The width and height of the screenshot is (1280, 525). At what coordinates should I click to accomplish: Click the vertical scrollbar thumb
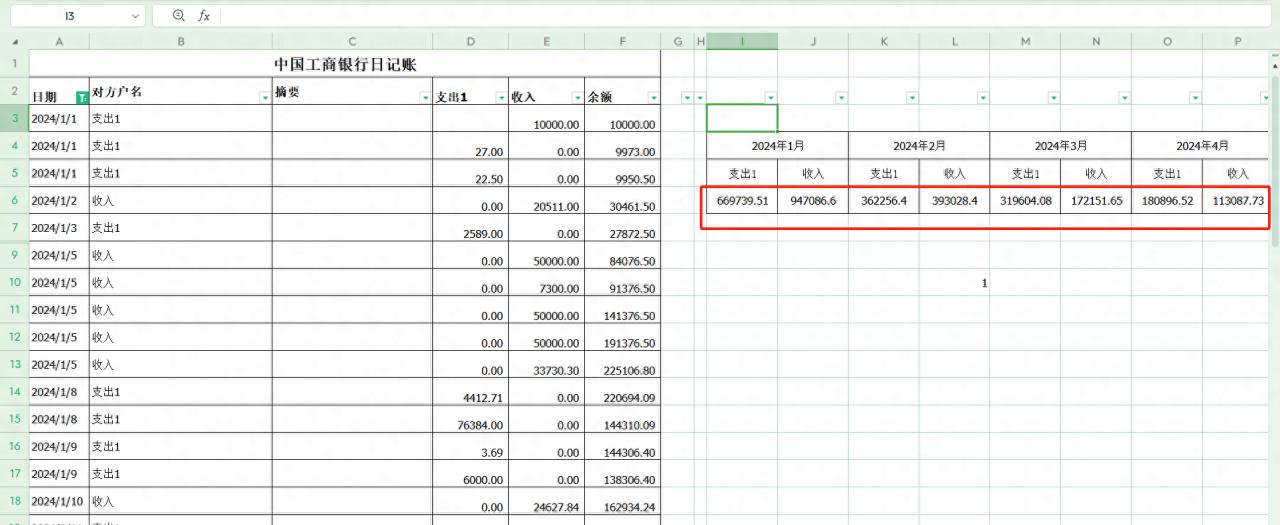pos(1274,160)
